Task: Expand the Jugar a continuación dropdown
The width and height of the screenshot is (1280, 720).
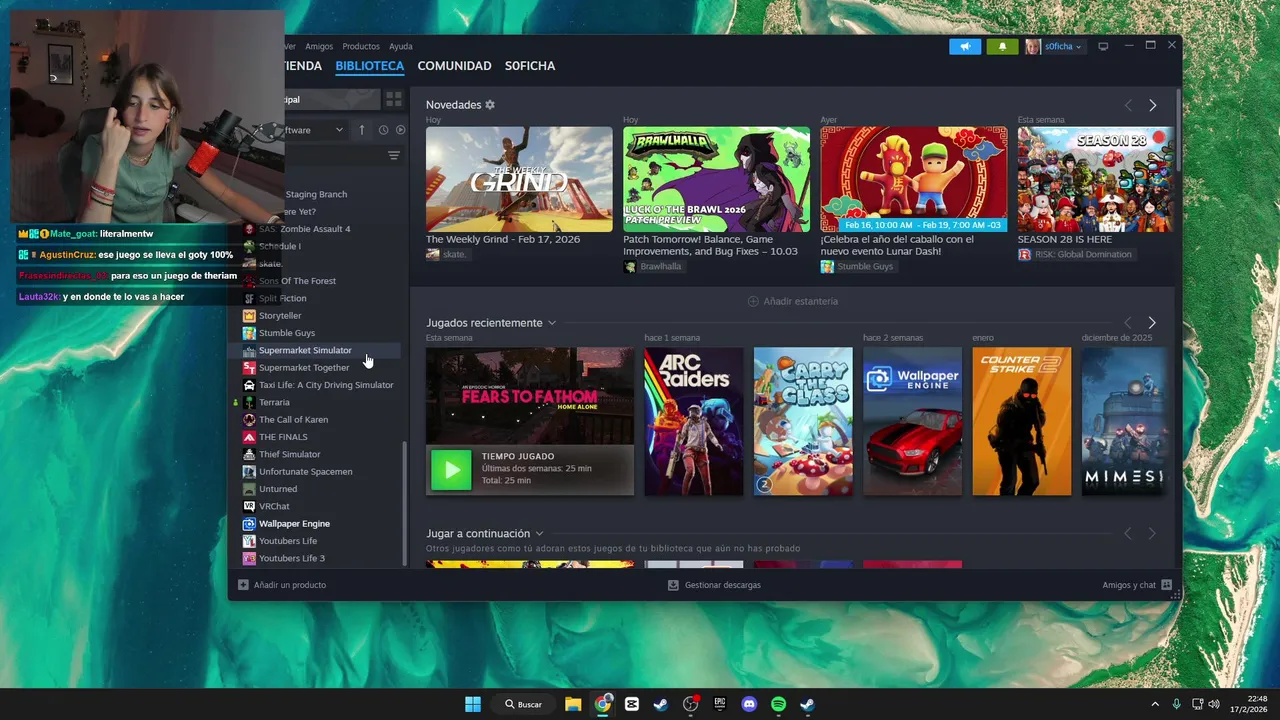Action: pos(539,534)
